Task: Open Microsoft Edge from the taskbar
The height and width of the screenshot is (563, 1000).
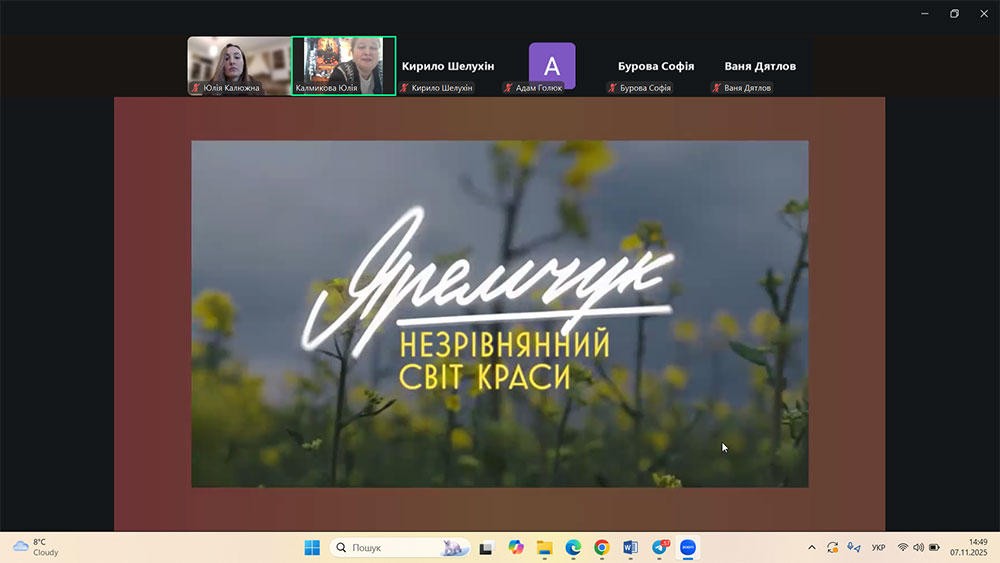Action: click(573, 547)
